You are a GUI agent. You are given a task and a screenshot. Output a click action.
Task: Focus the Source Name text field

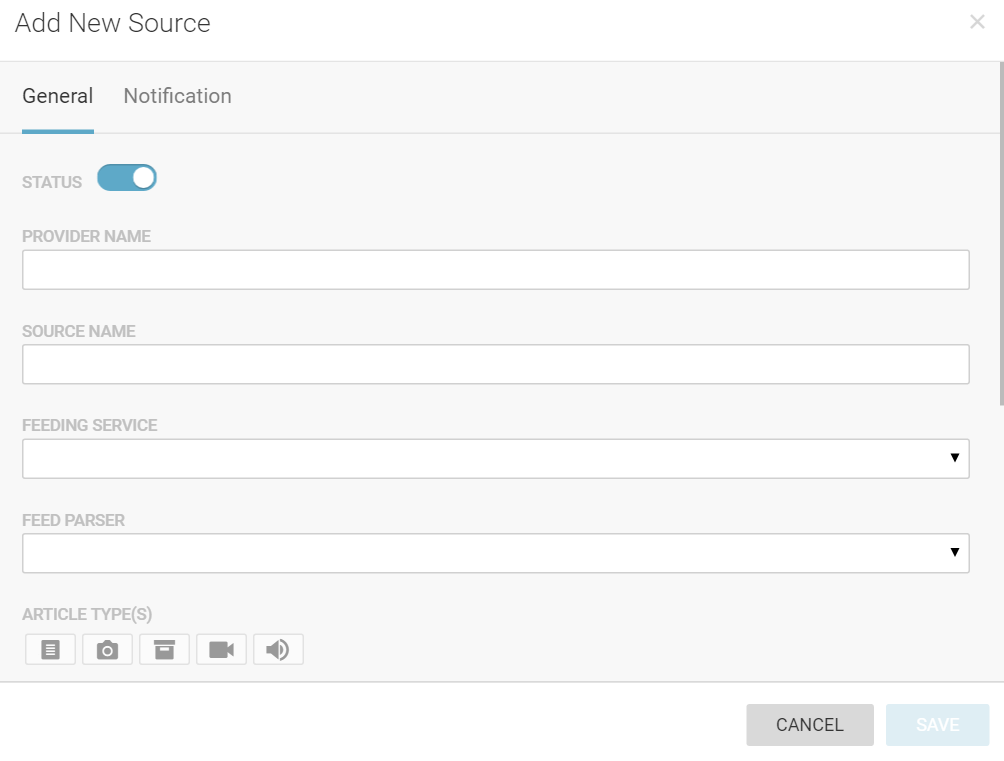[x=495, y=364]
